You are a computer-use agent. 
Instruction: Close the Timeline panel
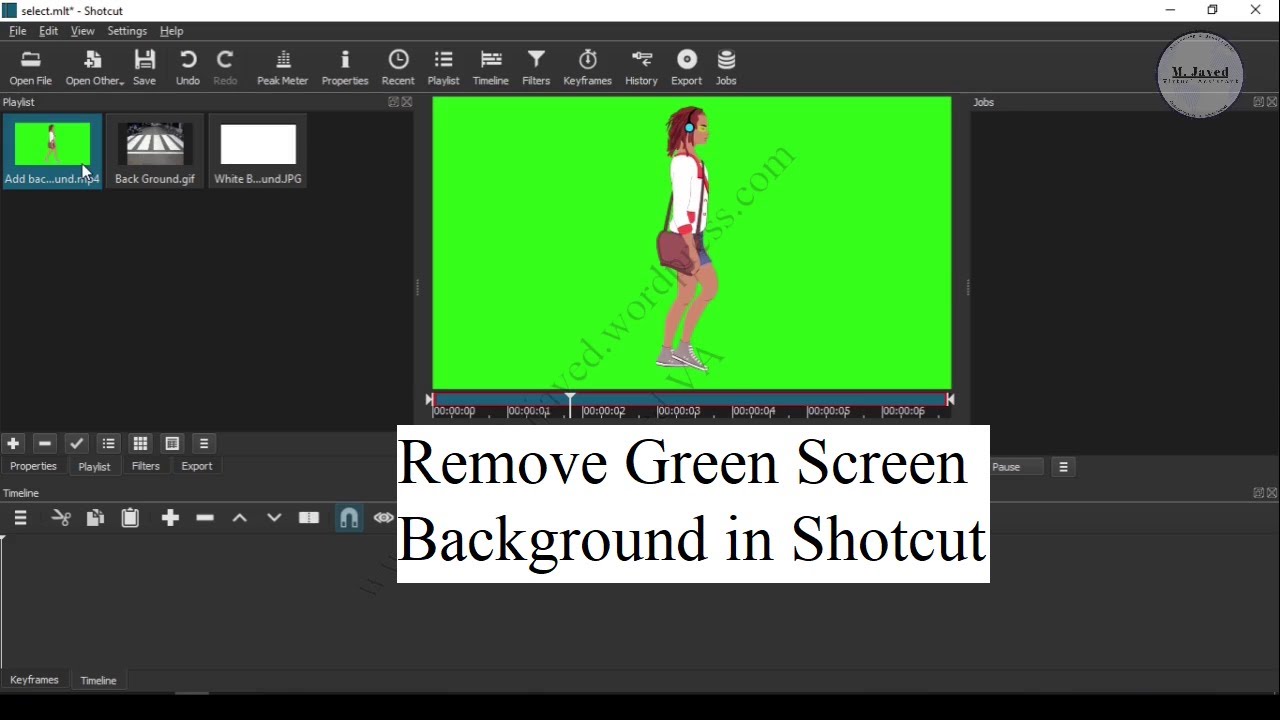(1272, 493)
